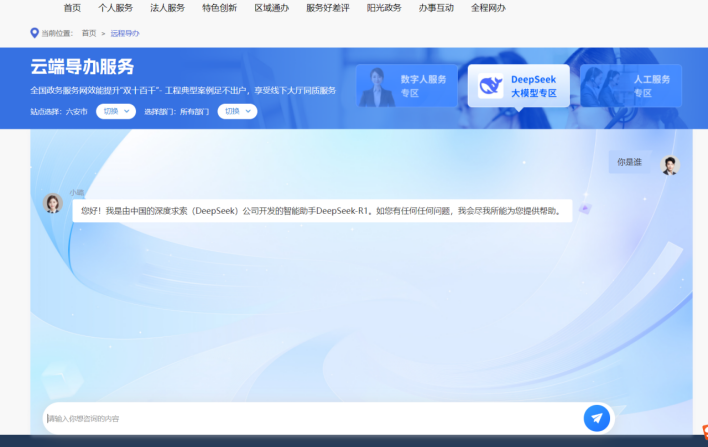Follow the 远程导办 breadcrumb link

pos(125,33)
